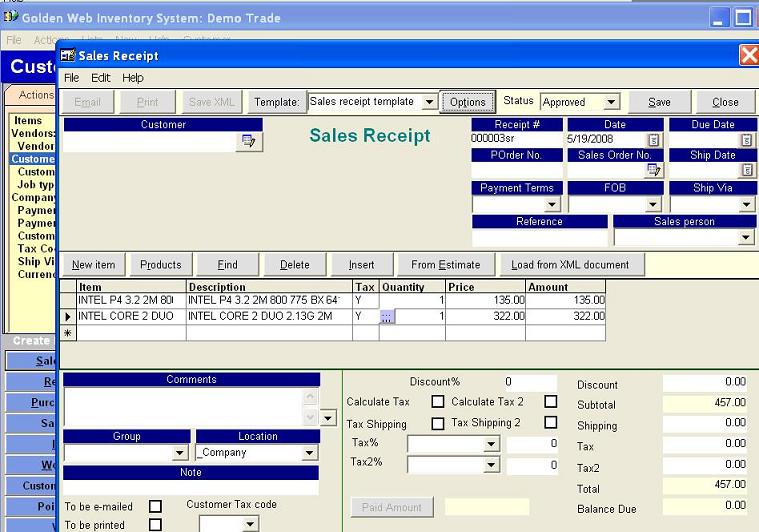Click the Save button
The height and width of the screenshot is (532, 759).
[x=659, y=102]
